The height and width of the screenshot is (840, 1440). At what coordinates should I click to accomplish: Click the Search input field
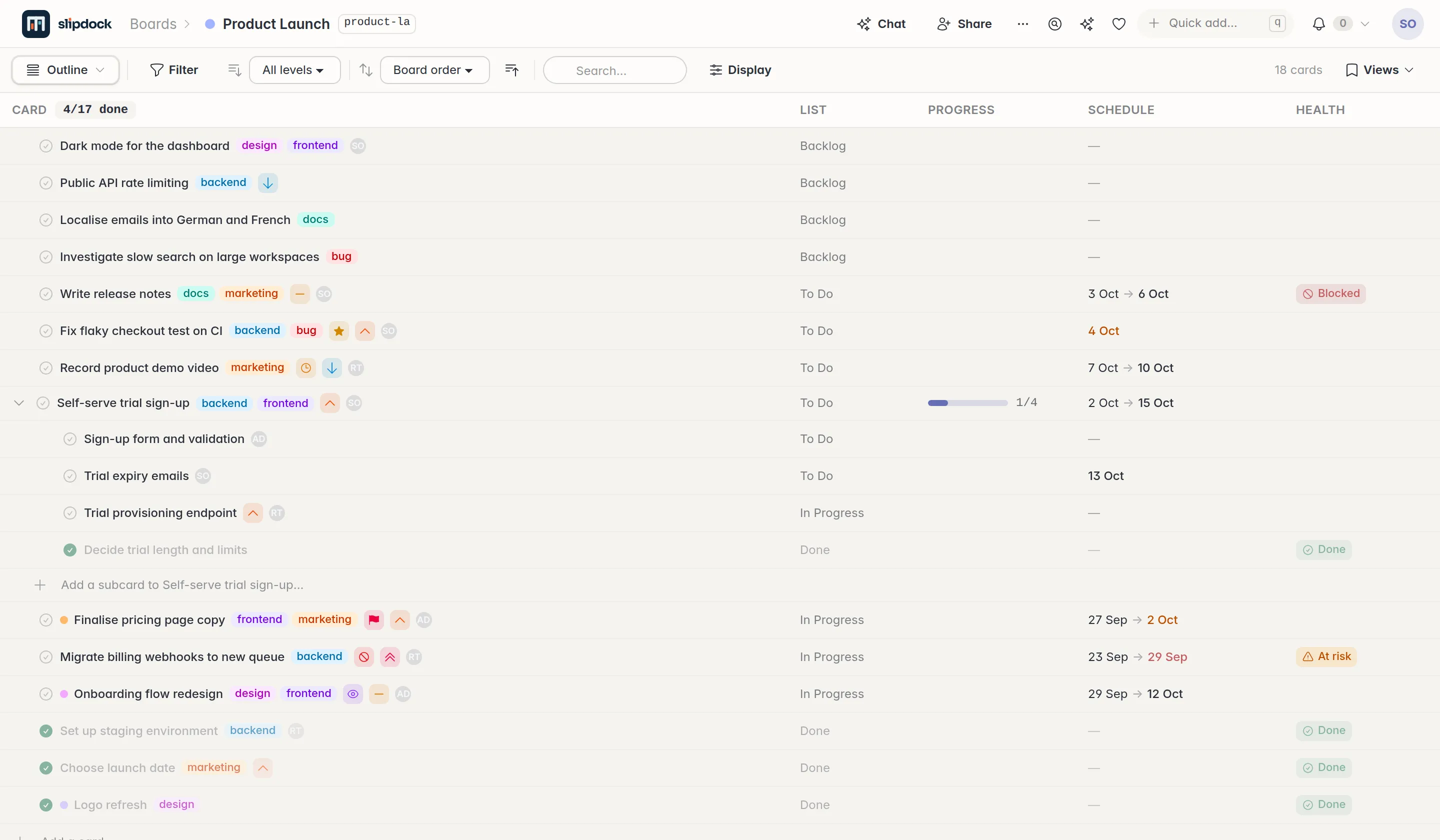tap(615, 69)
